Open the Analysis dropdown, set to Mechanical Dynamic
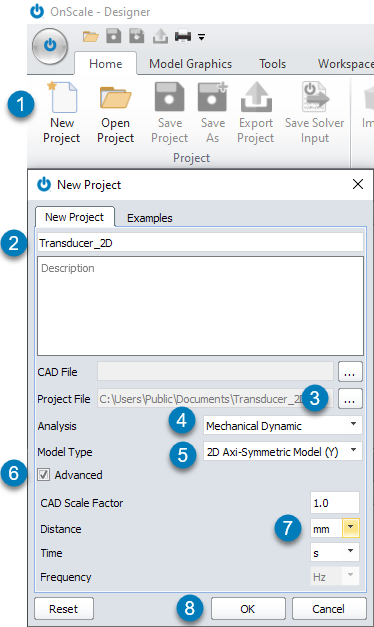 282,425
